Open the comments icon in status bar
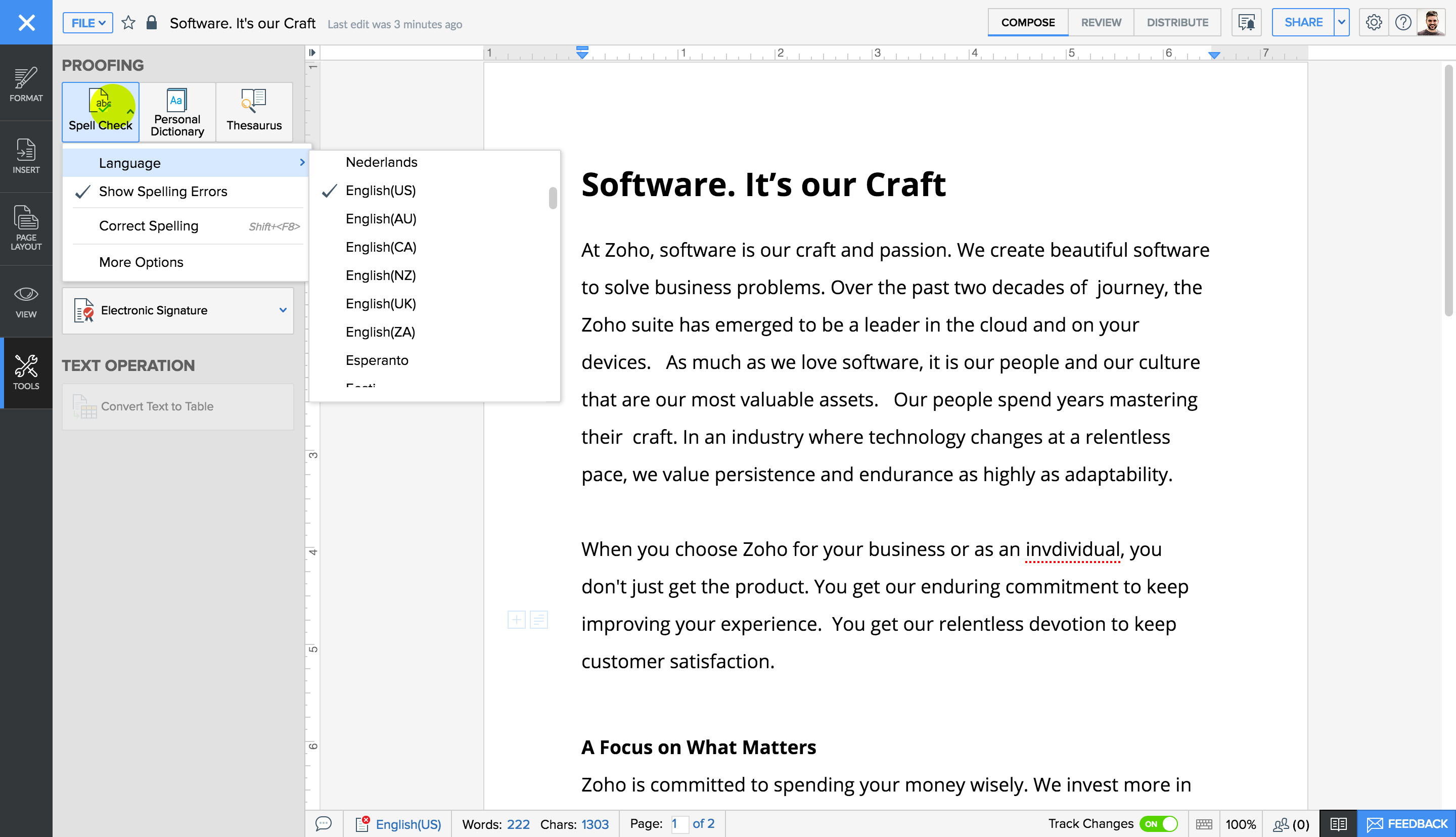This screenshot has width=1456, height=837. pyautogui.click(x=324, y=824)
